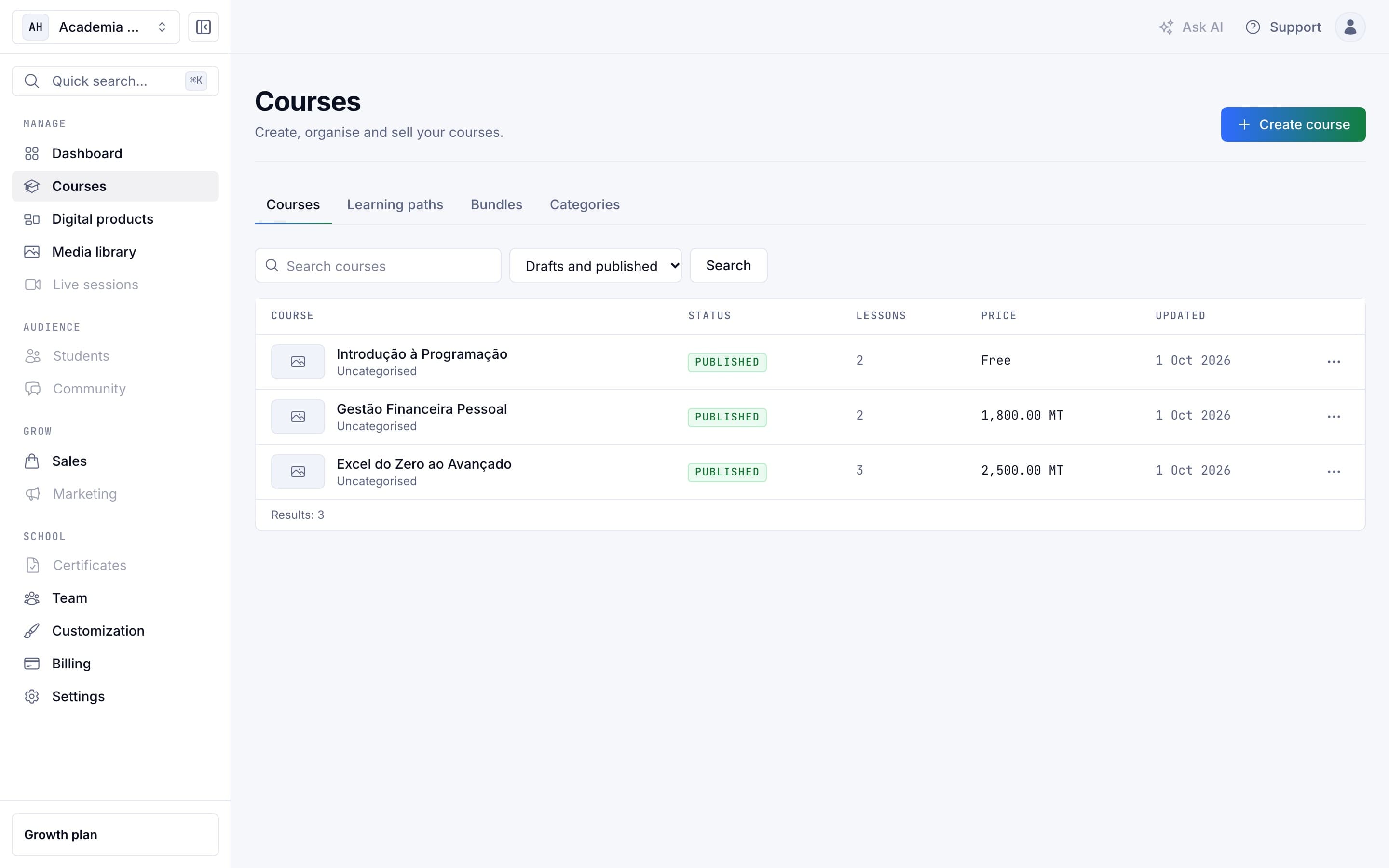The width and height of the screenshot is (1389, 868).
Task: Open more options for Introdução à Programação
Action: (1334, 362)
